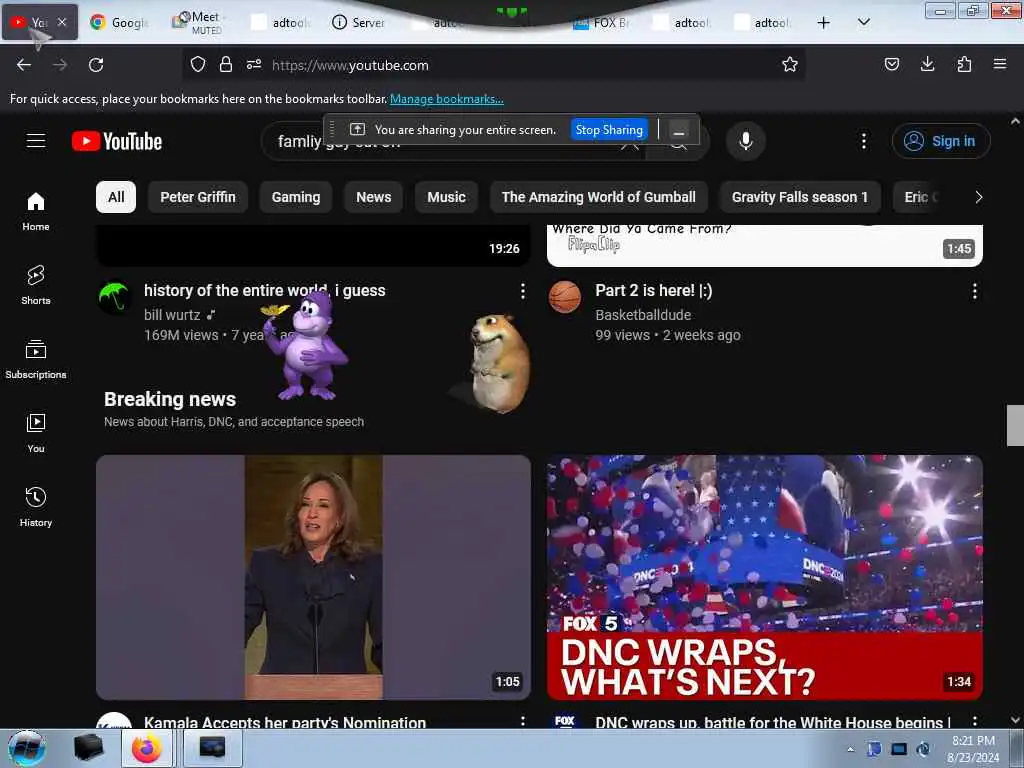Click the YouTube logo
Viewport: 1024px width, 768px height.
(117, 141)
